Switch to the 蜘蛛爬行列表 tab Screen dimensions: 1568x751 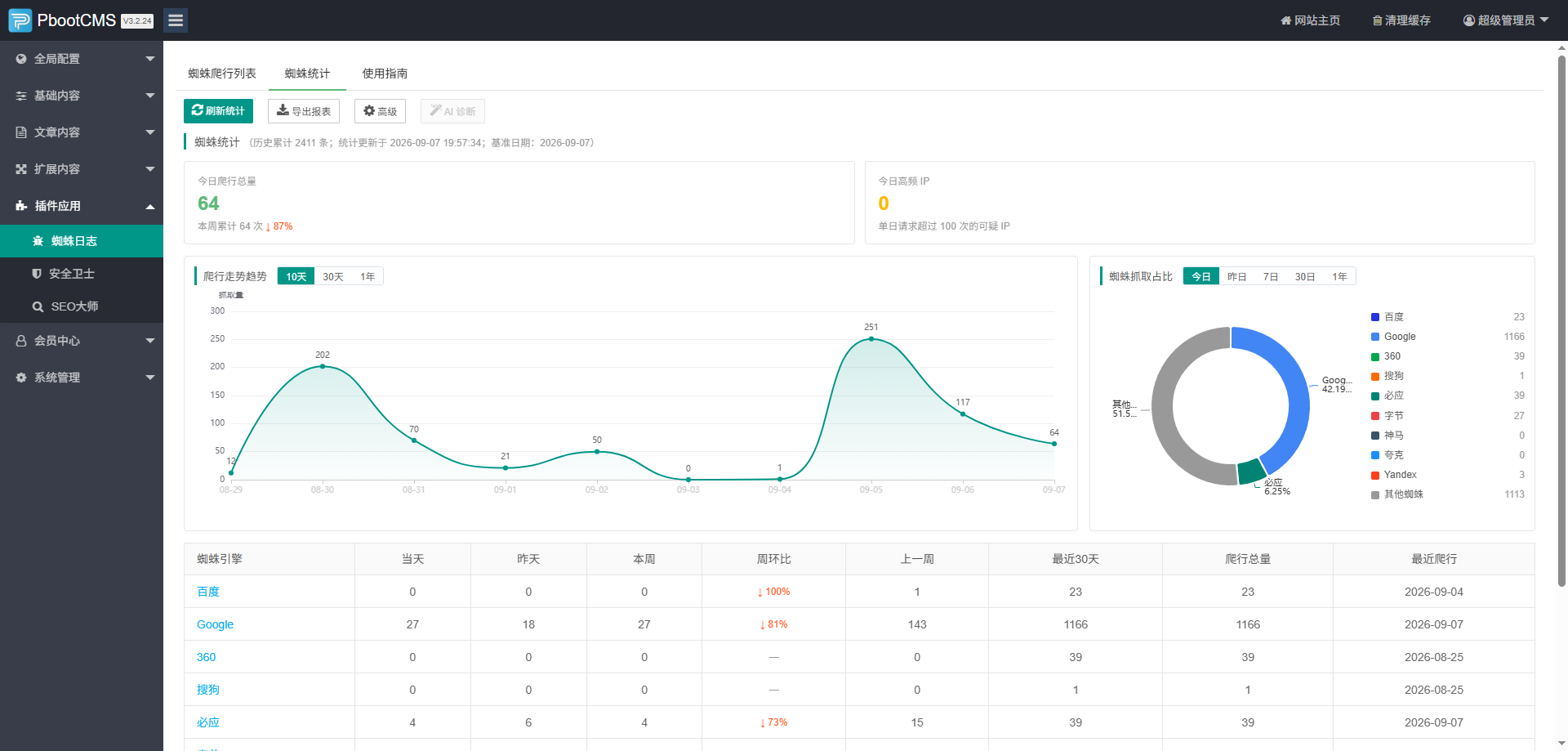coord(222,74)
